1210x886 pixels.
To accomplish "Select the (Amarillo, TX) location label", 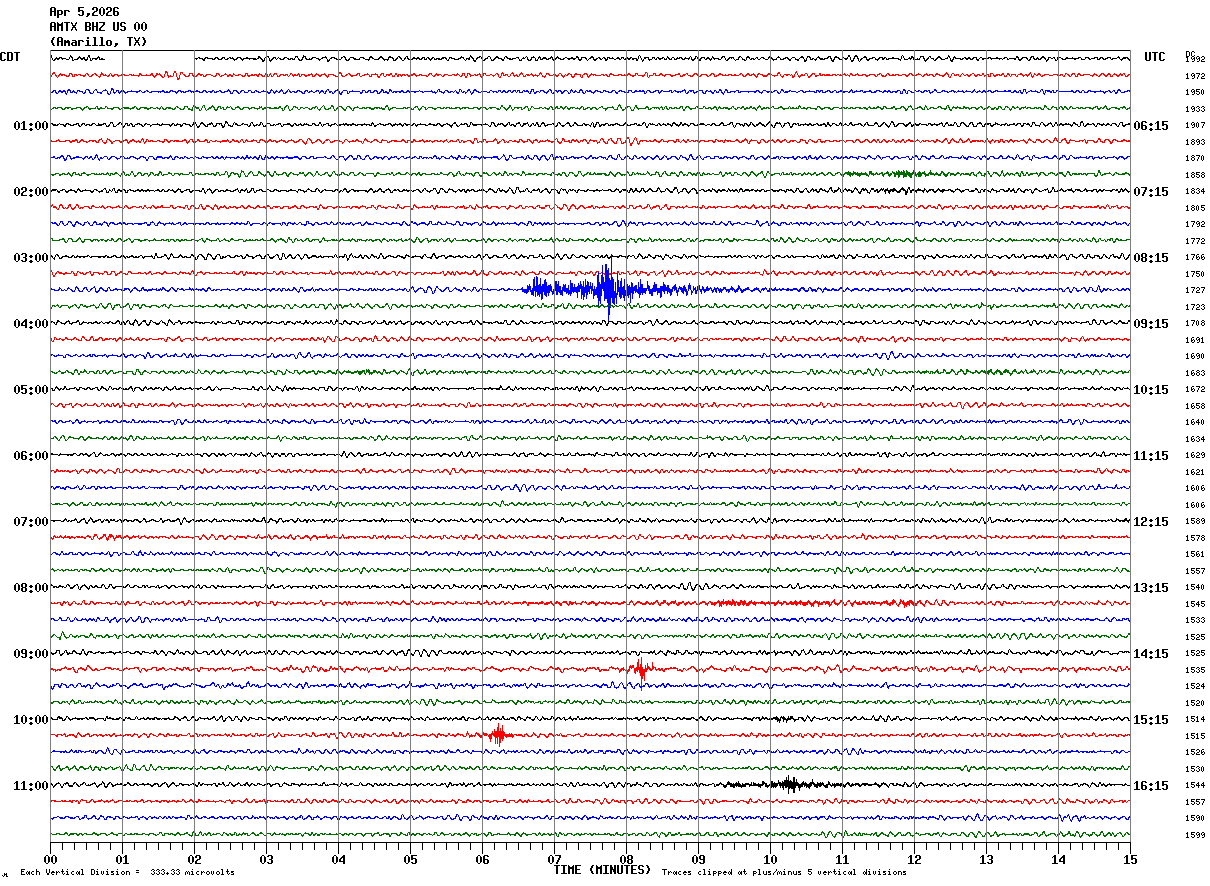I will click(x=98, y=42).
